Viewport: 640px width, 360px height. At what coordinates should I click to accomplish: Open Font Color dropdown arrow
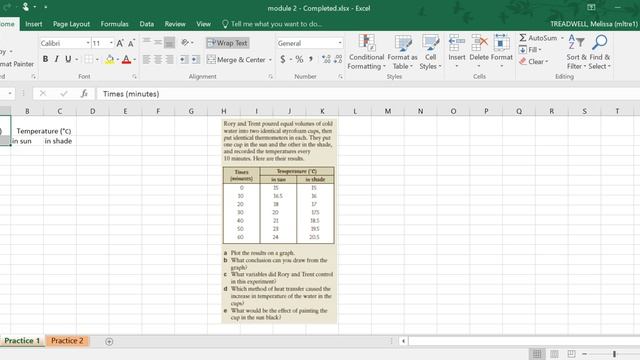coord(134,60)
